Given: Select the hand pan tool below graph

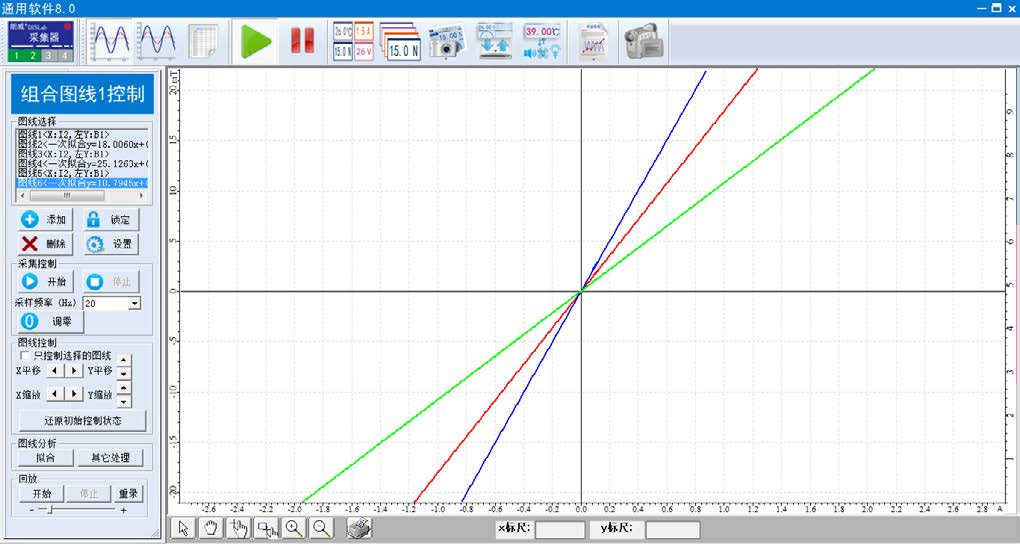Looking at the screenshot, I should [x=210, y=529].
